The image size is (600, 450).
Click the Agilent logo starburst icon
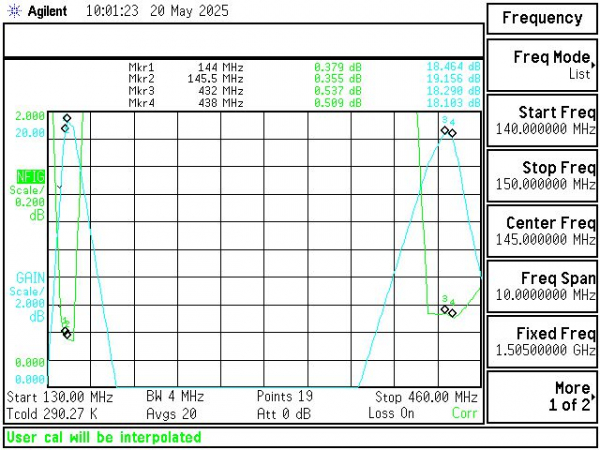[15, 11]
